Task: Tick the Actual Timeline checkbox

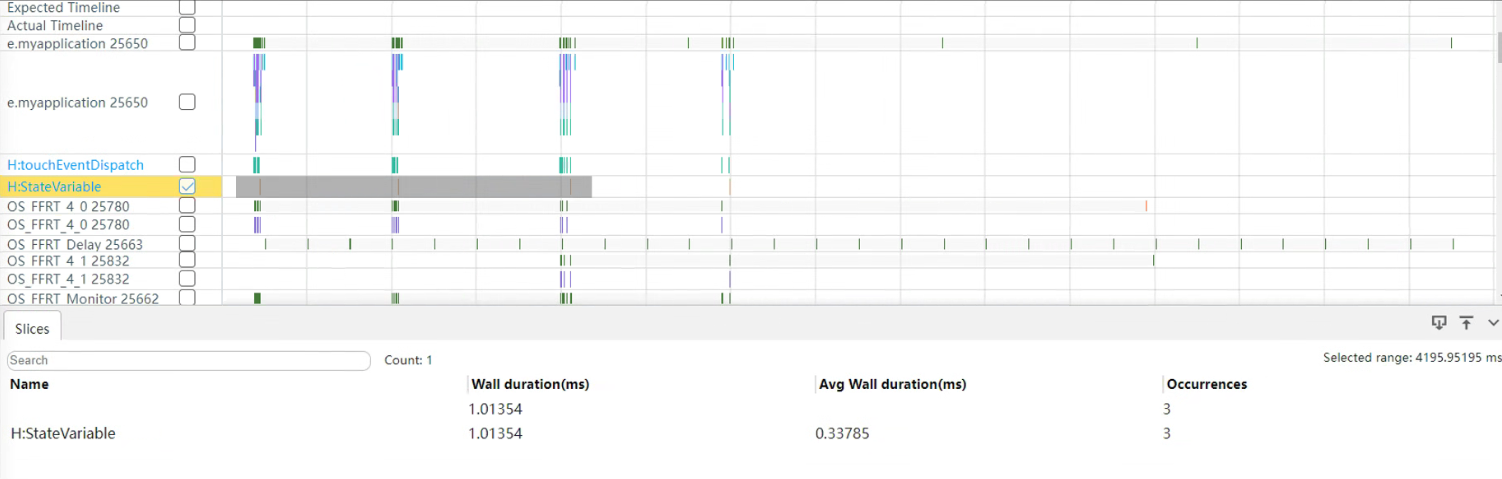Action: pos(187,25)
